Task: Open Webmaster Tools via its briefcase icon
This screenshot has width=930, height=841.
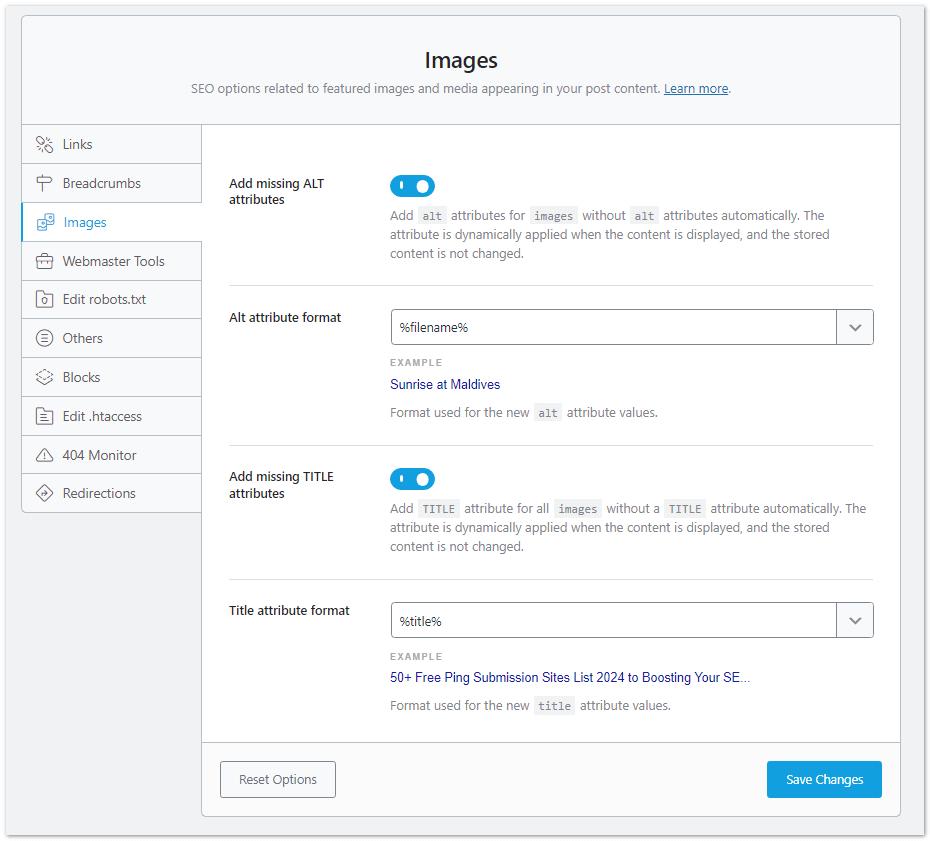Action: [45, 261]
